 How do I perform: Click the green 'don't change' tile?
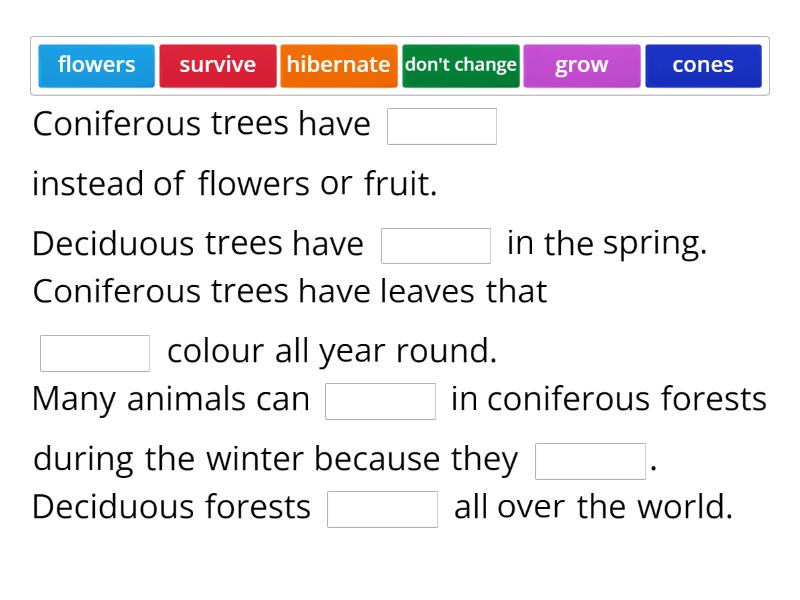461,65
